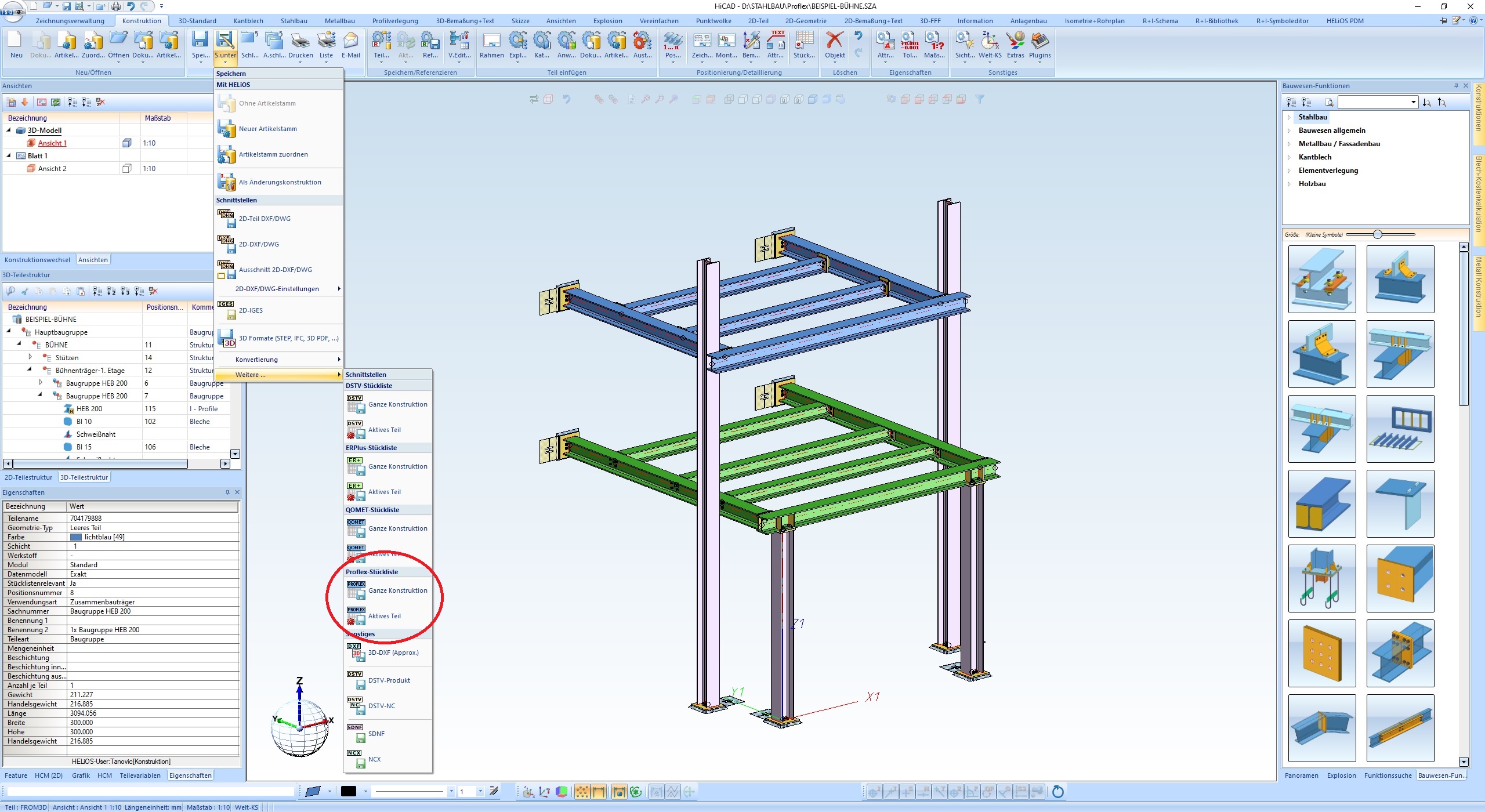Choose 3D Formate (STEP, IFC, 3D PDF) export

coord(288,338)
